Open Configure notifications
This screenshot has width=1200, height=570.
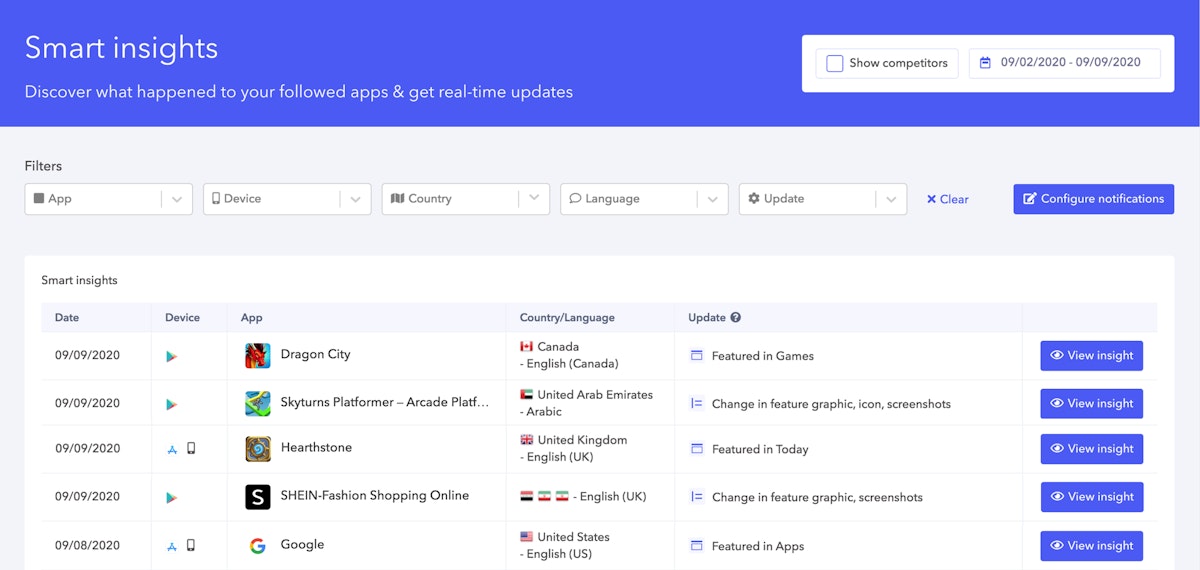[x=1093, y=199]
